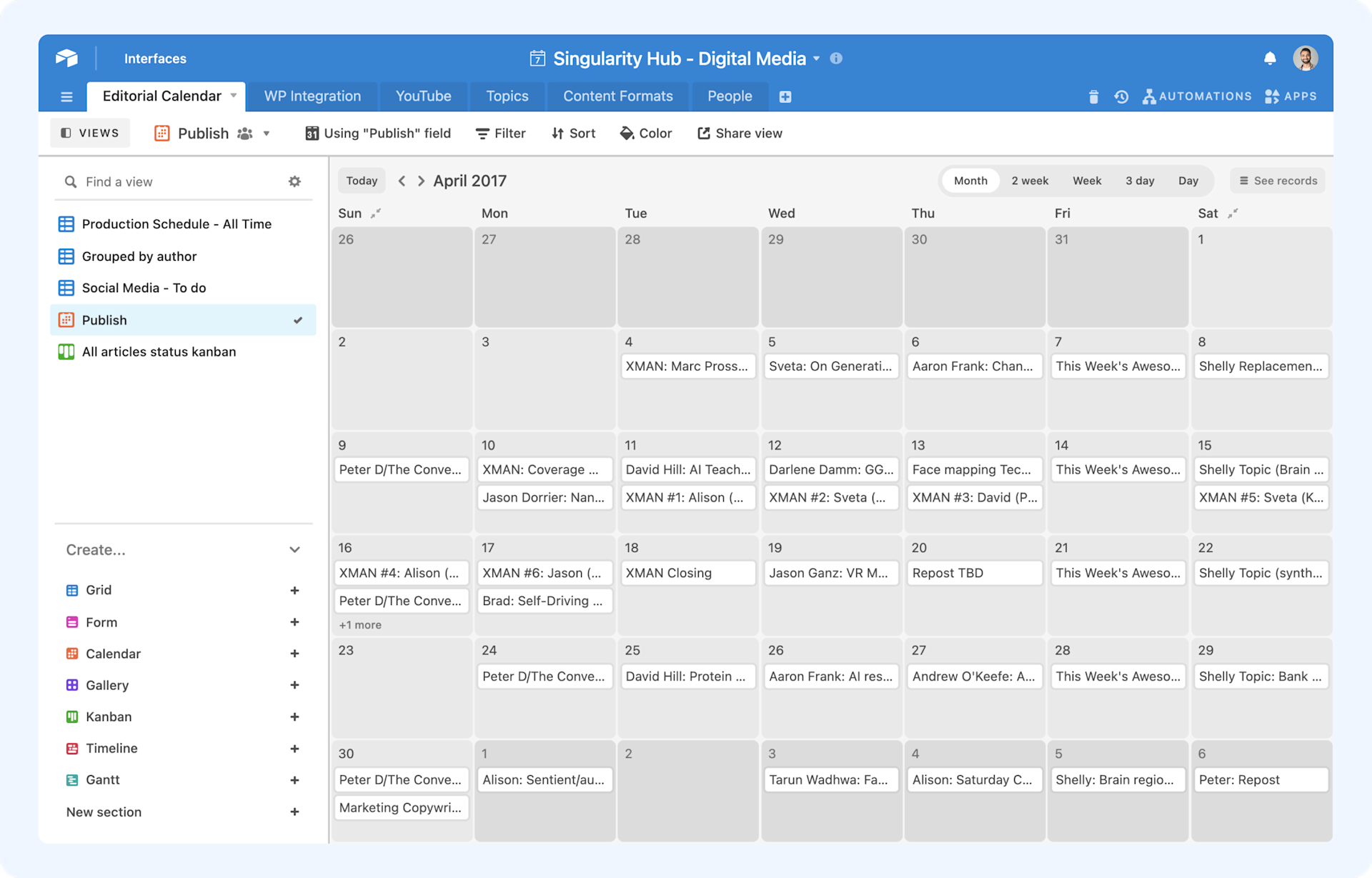Switch to the YouTube tab
This screenshot has width=1372, height=878.
[x=423, y=96]
